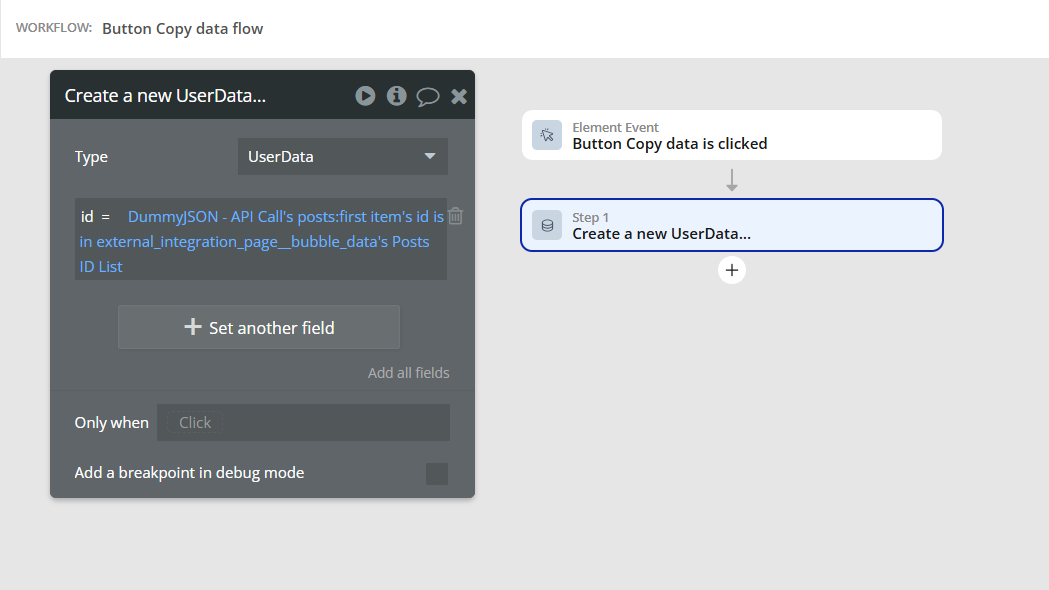
Task: Click Set another field button
Action: click(x=259, y=327)
